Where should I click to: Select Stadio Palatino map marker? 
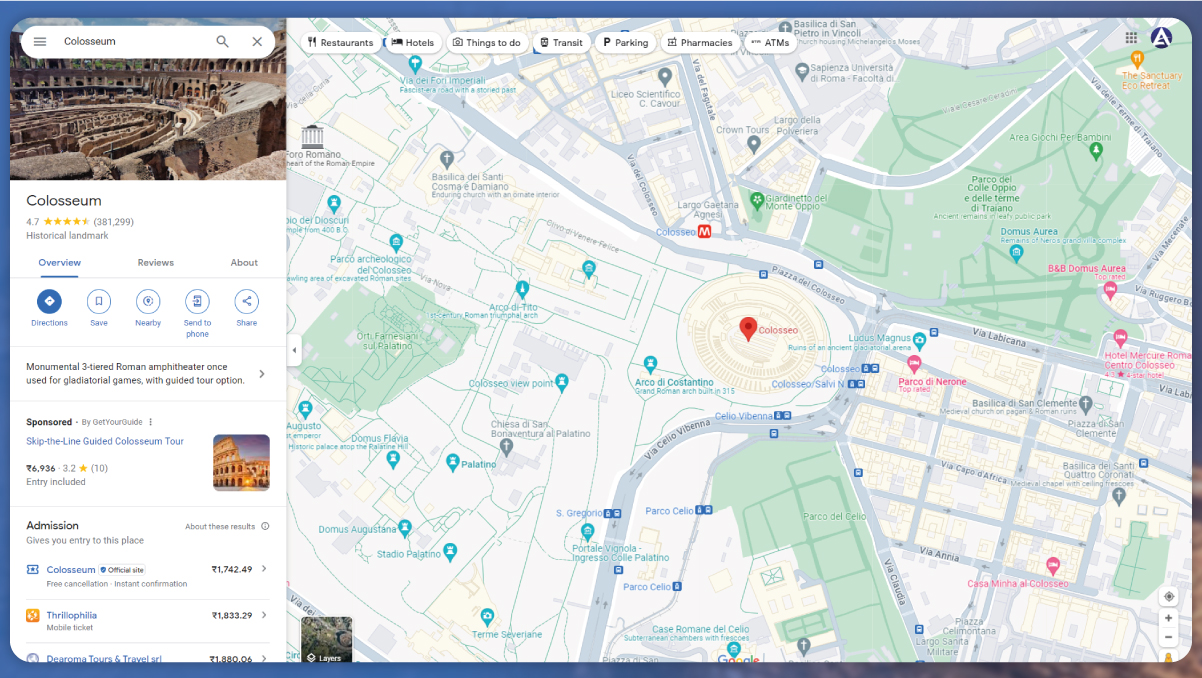(450, 550)
